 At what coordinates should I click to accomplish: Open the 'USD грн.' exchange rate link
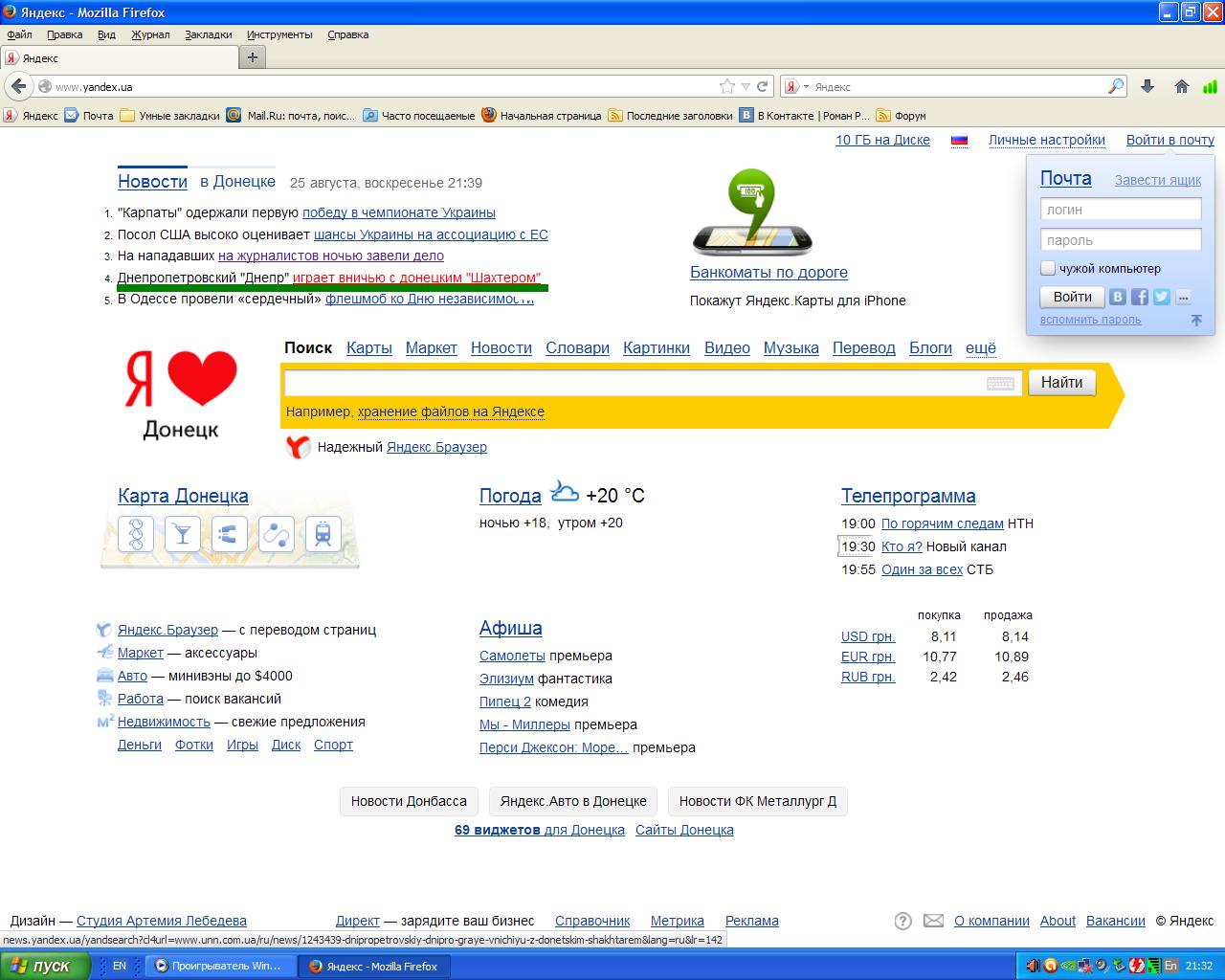[868, 636]
